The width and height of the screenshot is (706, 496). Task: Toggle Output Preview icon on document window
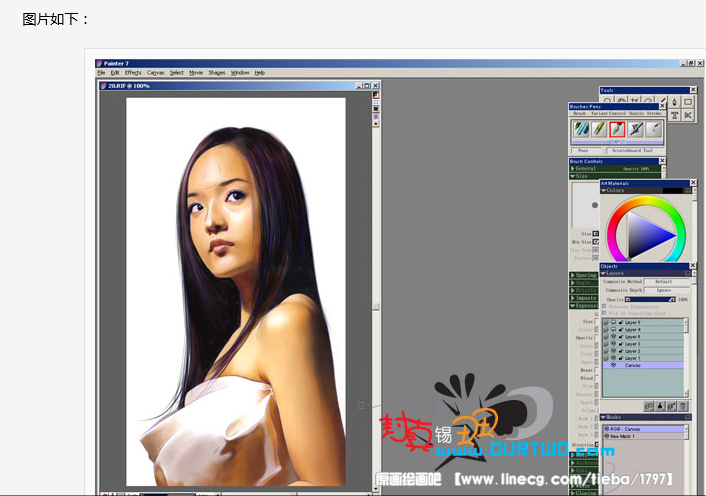click(x=376, y=109)
